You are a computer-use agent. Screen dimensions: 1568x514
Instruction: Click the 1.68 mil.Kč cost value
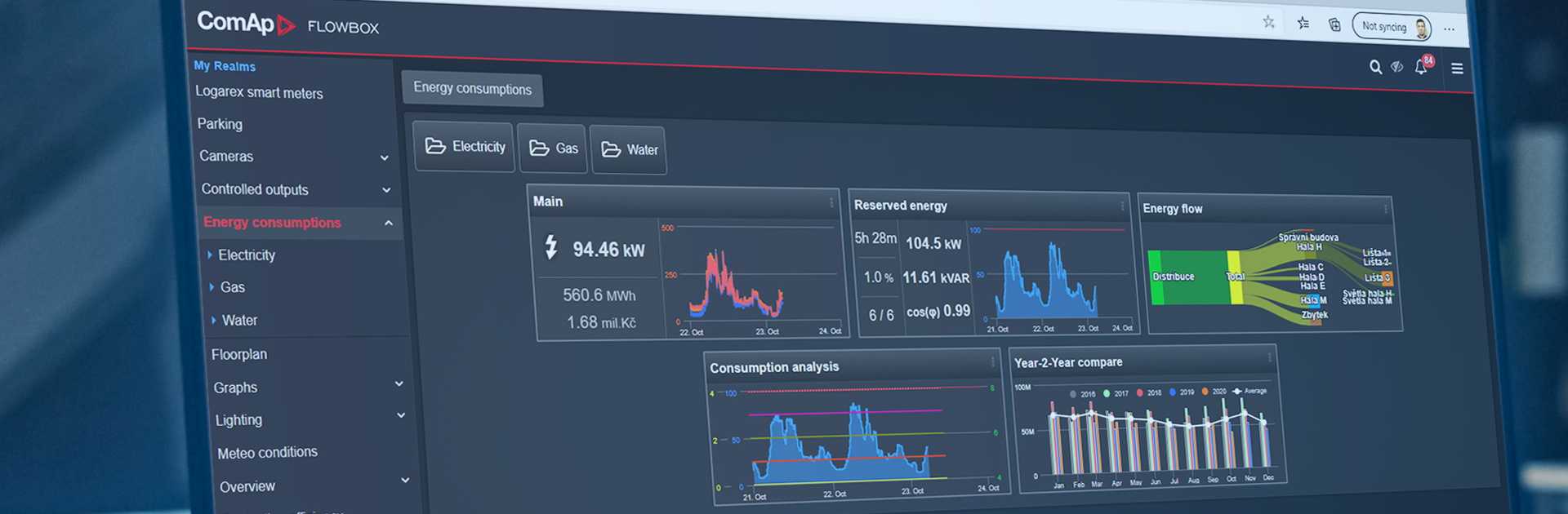601,322
